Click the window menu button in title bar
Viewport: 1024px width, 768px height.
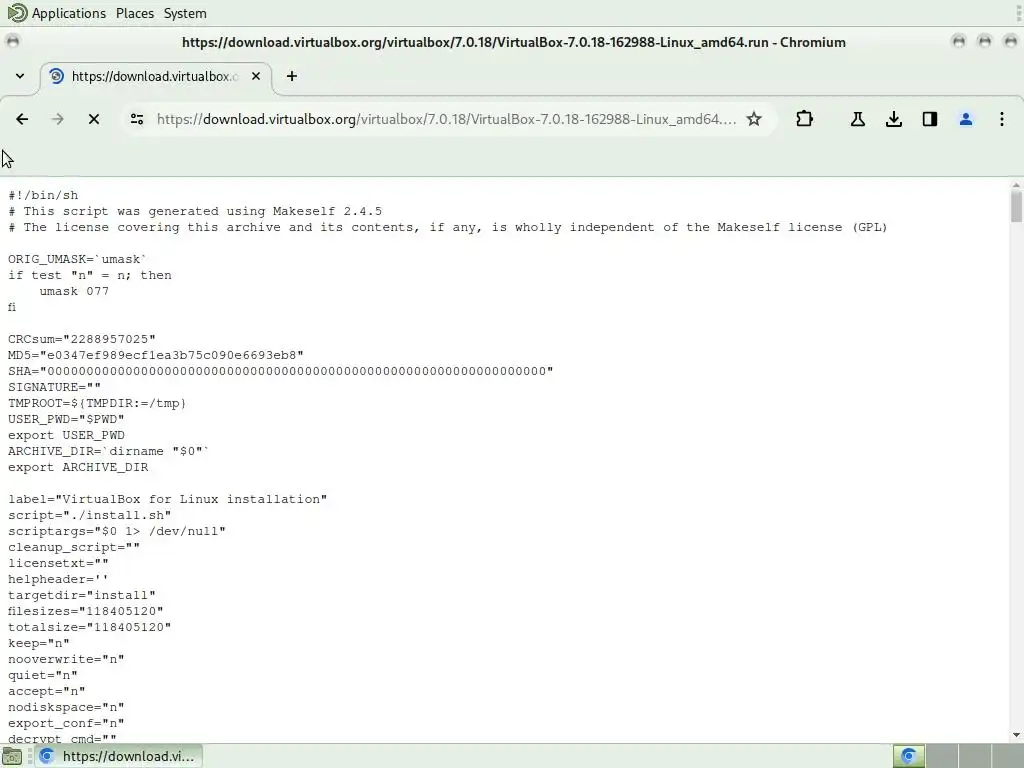[12, 42]
